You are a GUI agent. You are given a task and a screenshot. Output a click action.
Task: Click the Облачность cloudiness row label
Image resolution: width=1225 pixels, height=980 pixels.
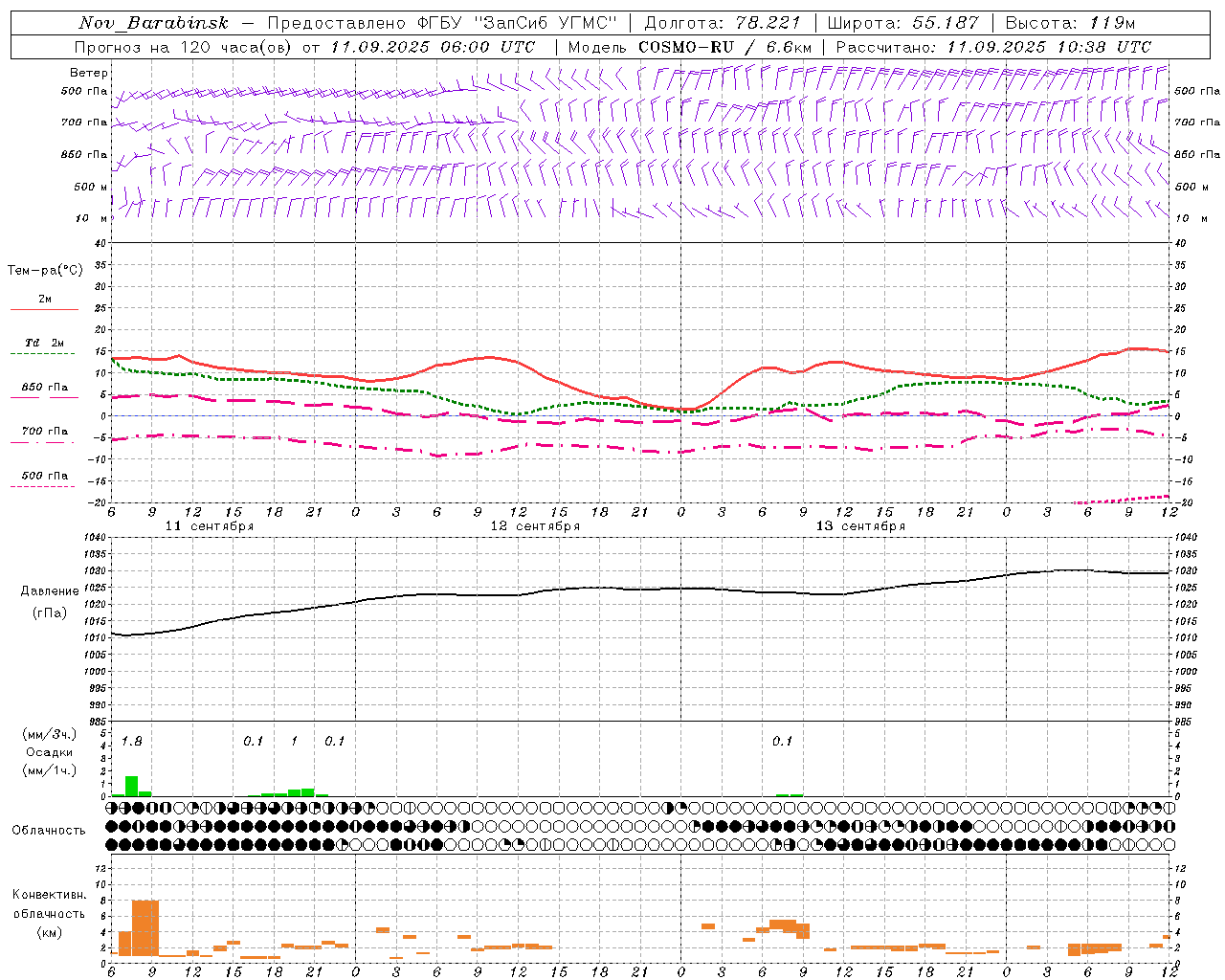pos(49,830)
